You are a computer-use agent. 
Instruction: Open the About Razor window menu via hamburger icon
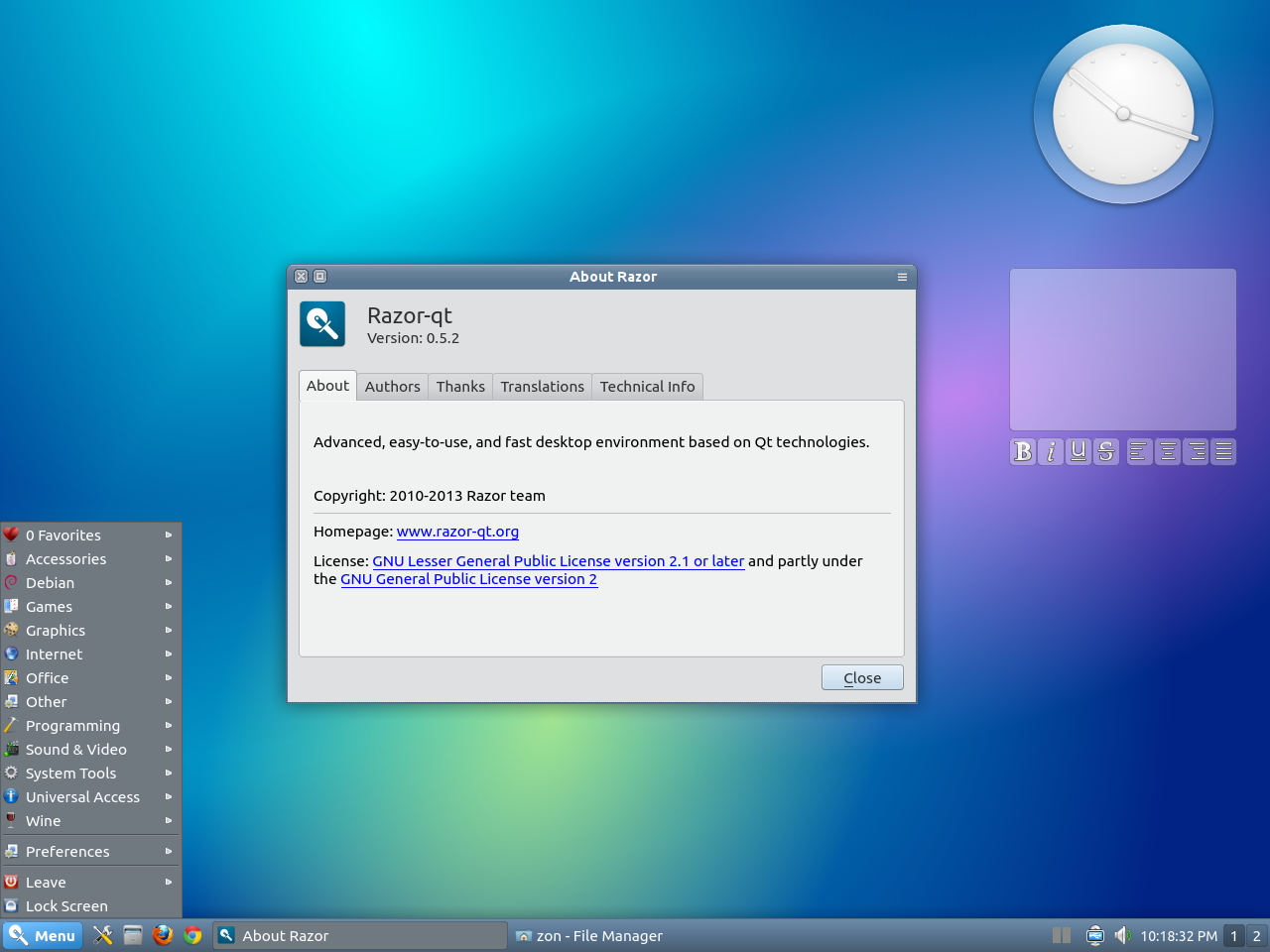(902, 277)
